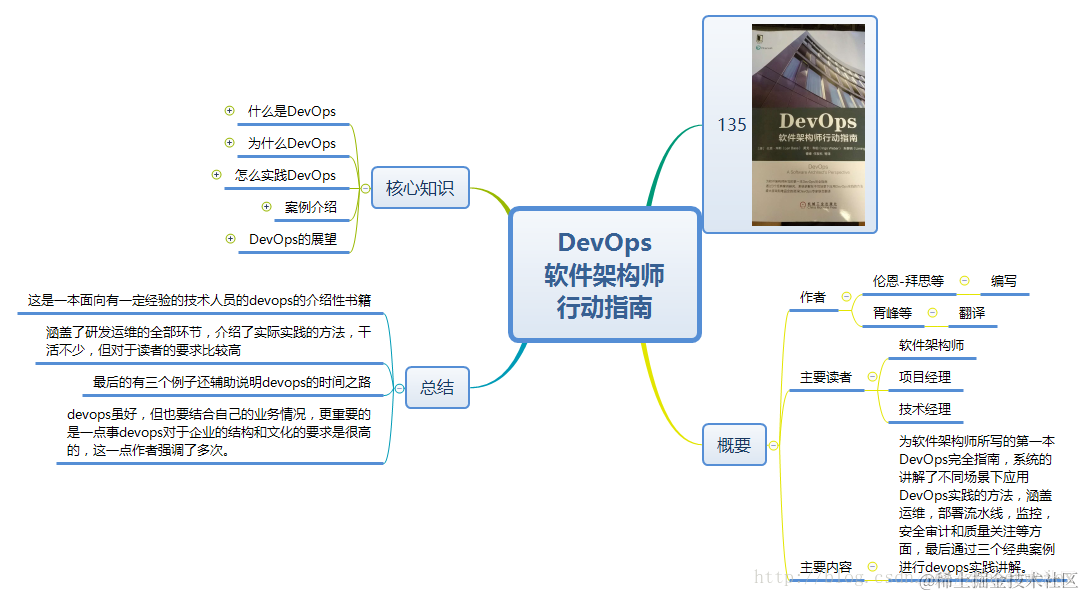Image resolution: width=1085 pixels, height=597 pixels.
Task: Collapse the 编写 relationship node
Action: [964, 280]
